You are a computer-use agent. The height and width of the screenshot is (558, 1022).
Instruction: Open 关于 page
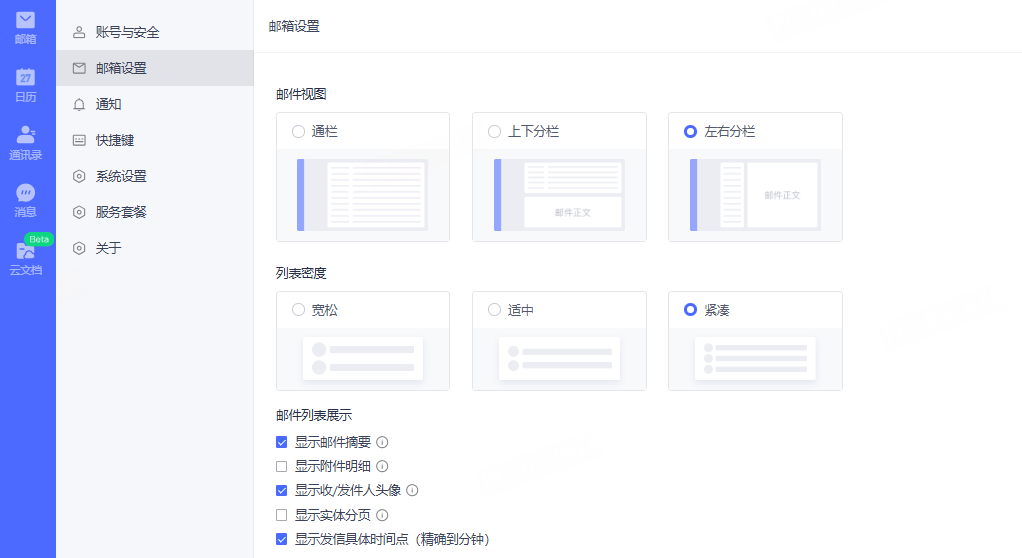(x=154, y=248)
